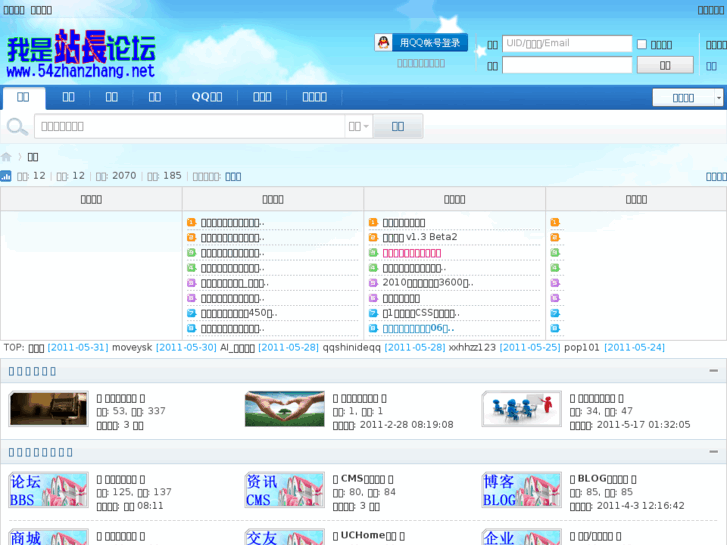This screenshot has height=545, width=727.
Task: Open the pink highlighted thread link
Action: click(412, 253)
